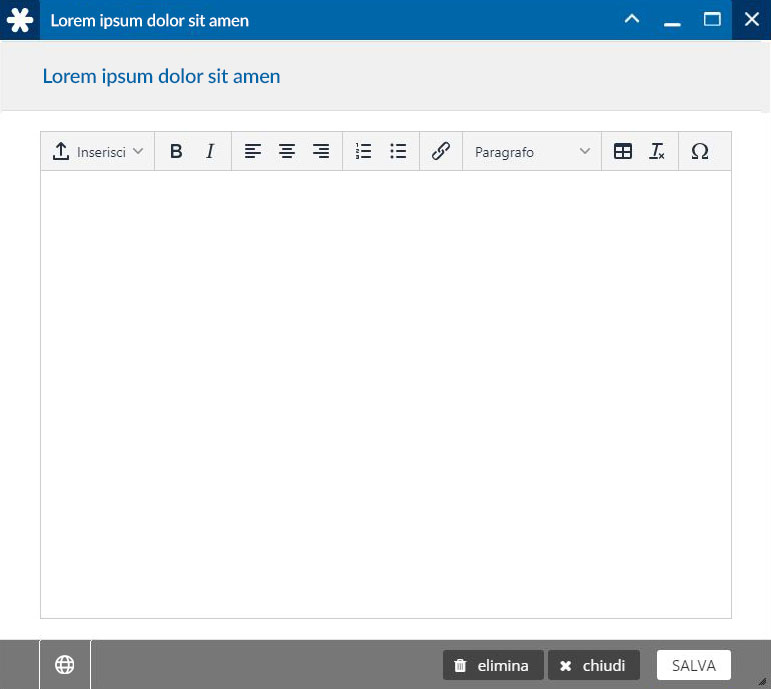Maximize the window from title bar

[x=712, y=20]
